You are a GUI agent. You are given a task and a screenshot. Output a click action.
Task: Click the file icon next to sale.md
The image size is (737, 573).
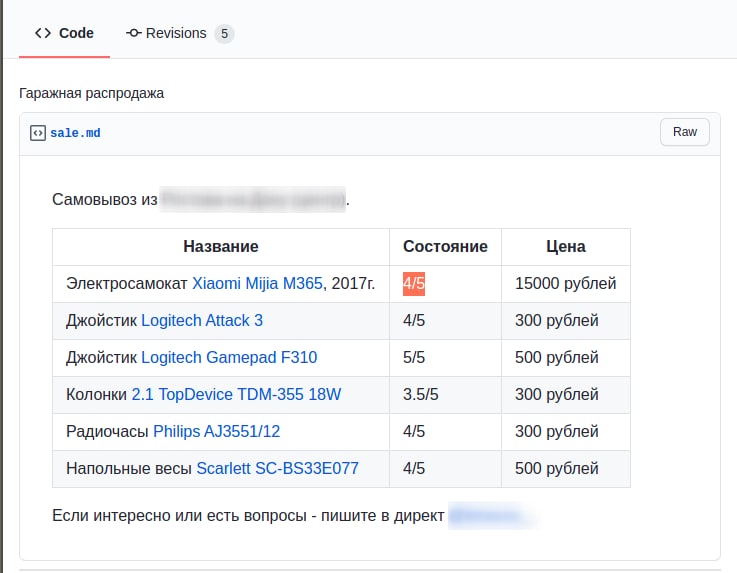tap(38, 133)
